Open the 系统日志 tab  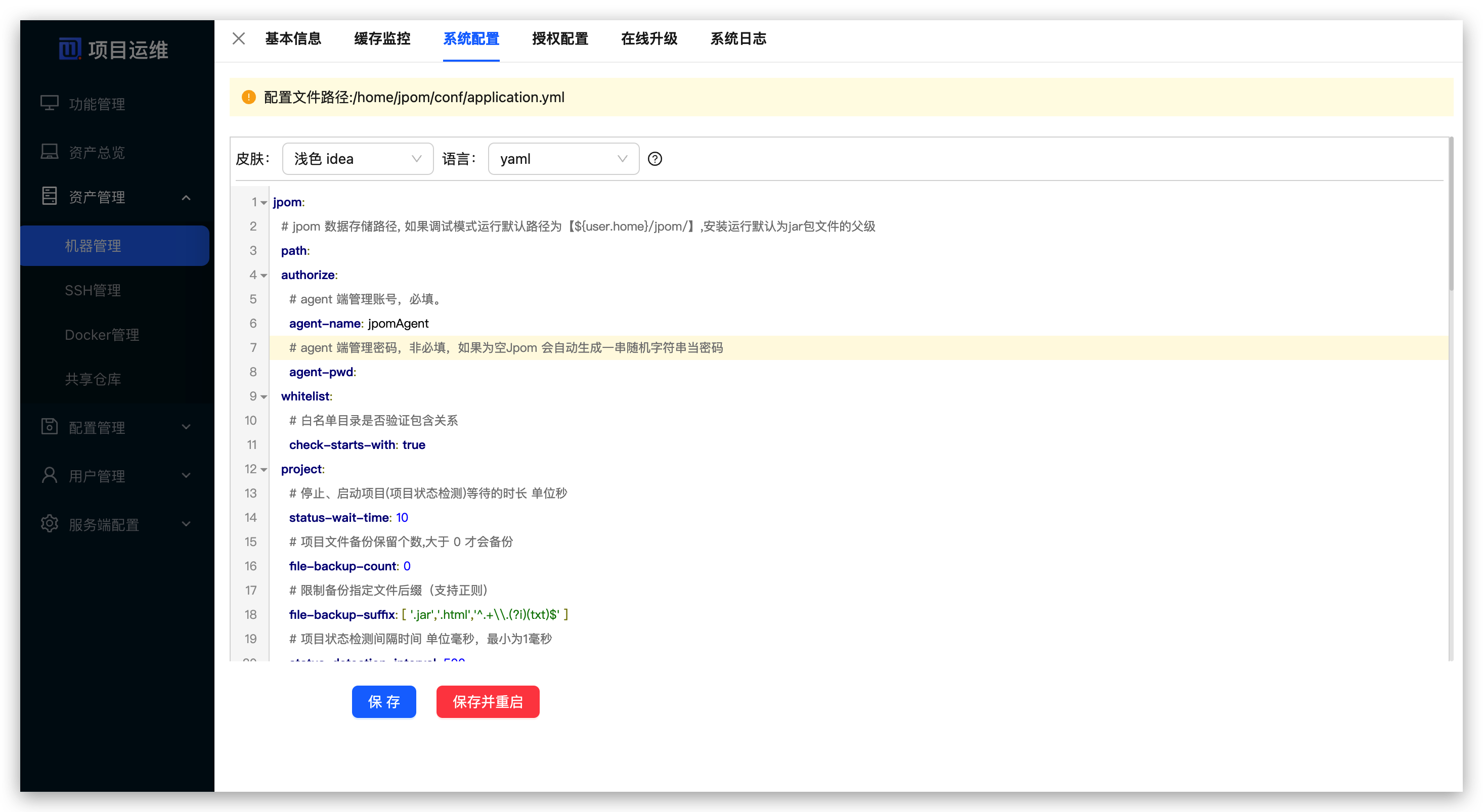click(x=738, y=38)
